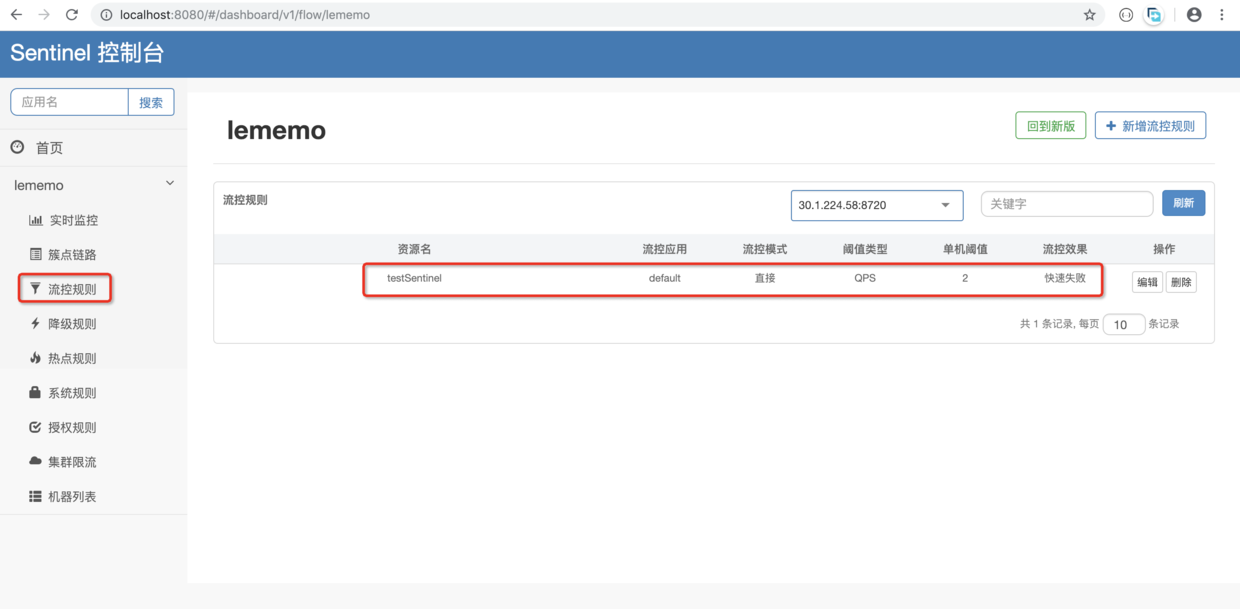Viewport: 1240px width, 609px height.
Task: Click 编辑 for the testSentinel rule
Action: (x=1147, y=282)
